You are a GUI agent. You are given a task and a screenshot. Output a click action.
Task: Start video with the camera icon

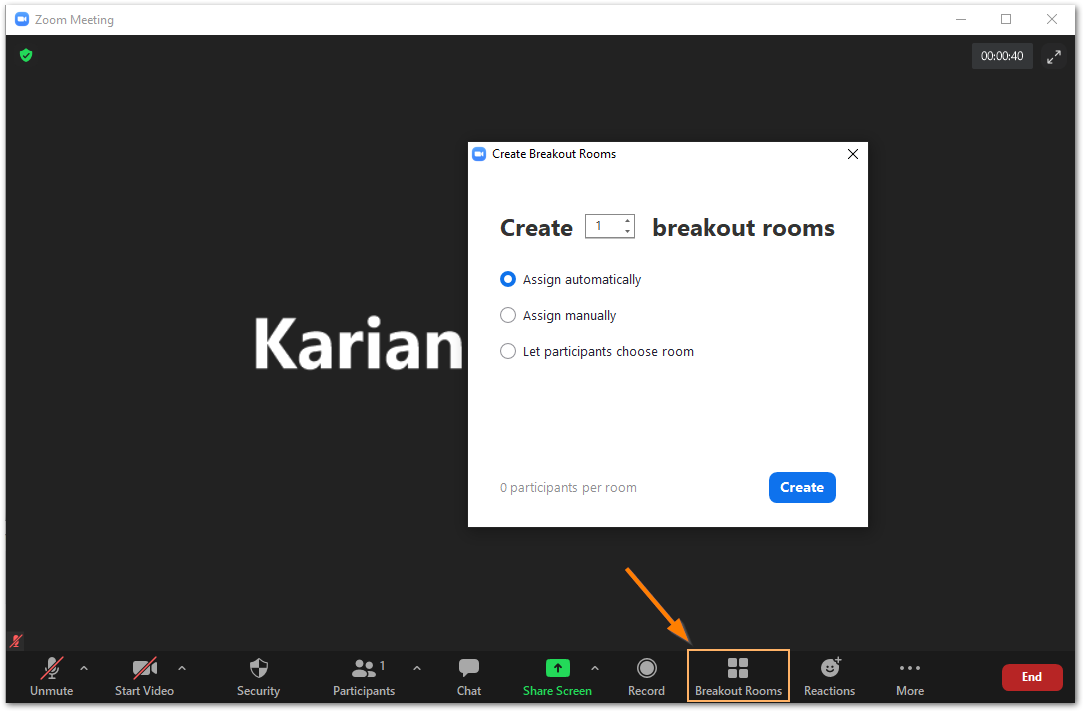pyautogui.click(x=145, y=668)
